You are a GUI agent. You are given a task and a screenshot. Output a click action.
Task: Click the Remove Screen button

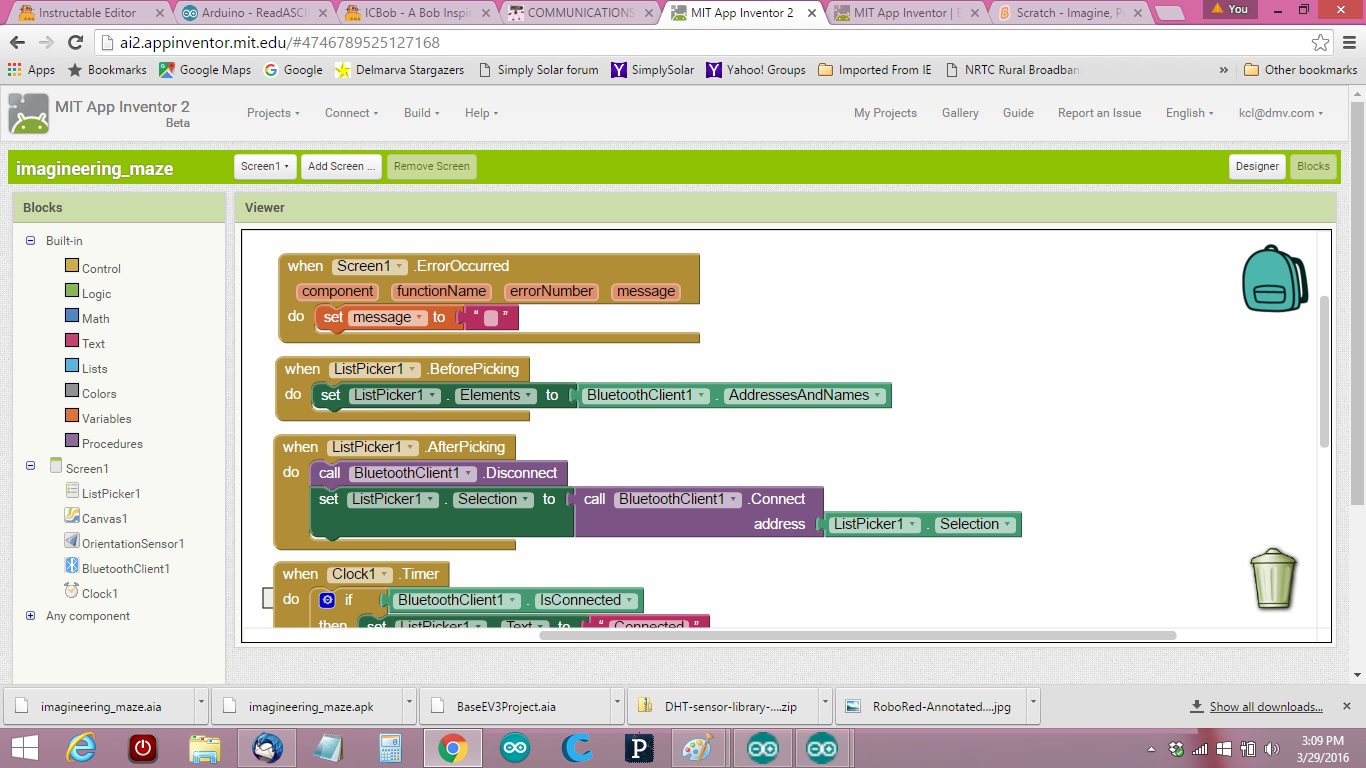[432, 167]
